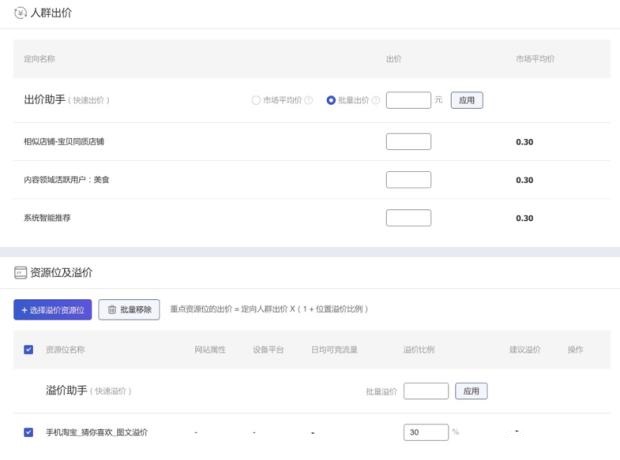
Task: Click the 批量移除 button
Action: (129, 310)
